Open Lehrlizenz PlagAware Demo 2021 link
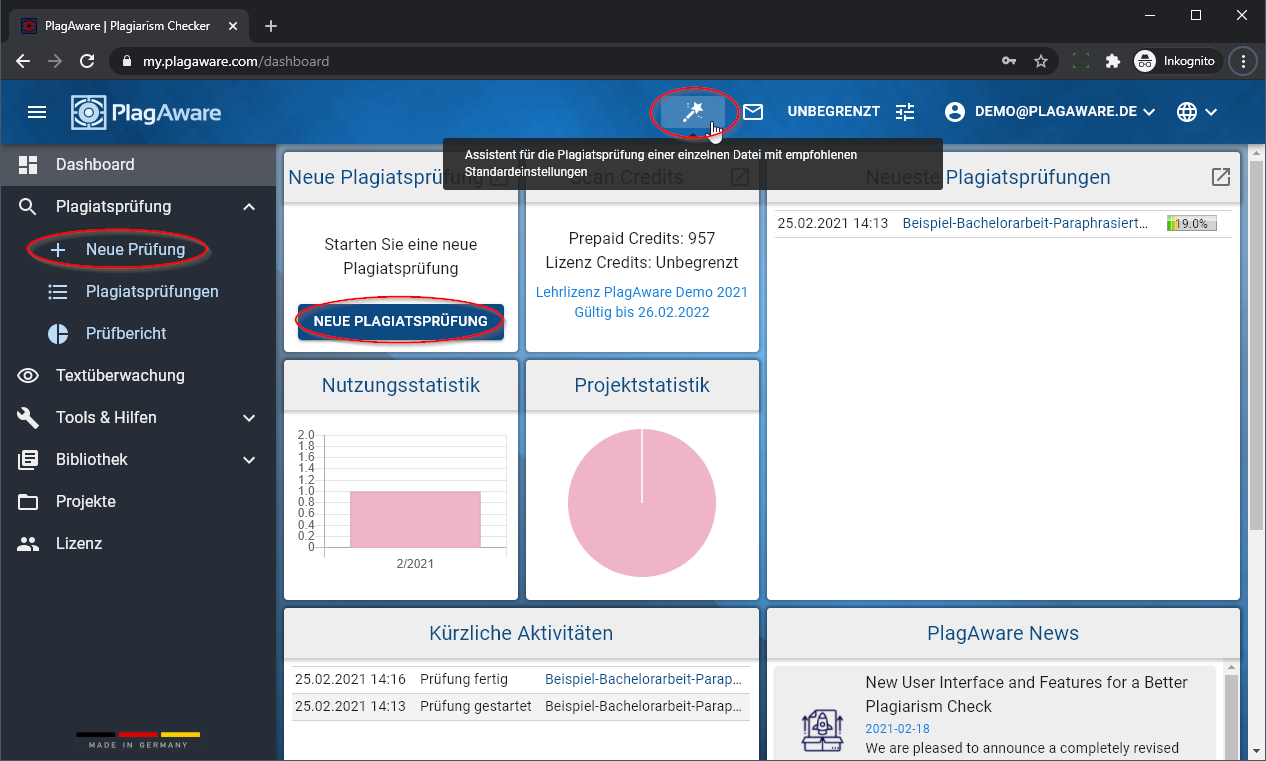1266x761 pixels. tap(642, 292)
